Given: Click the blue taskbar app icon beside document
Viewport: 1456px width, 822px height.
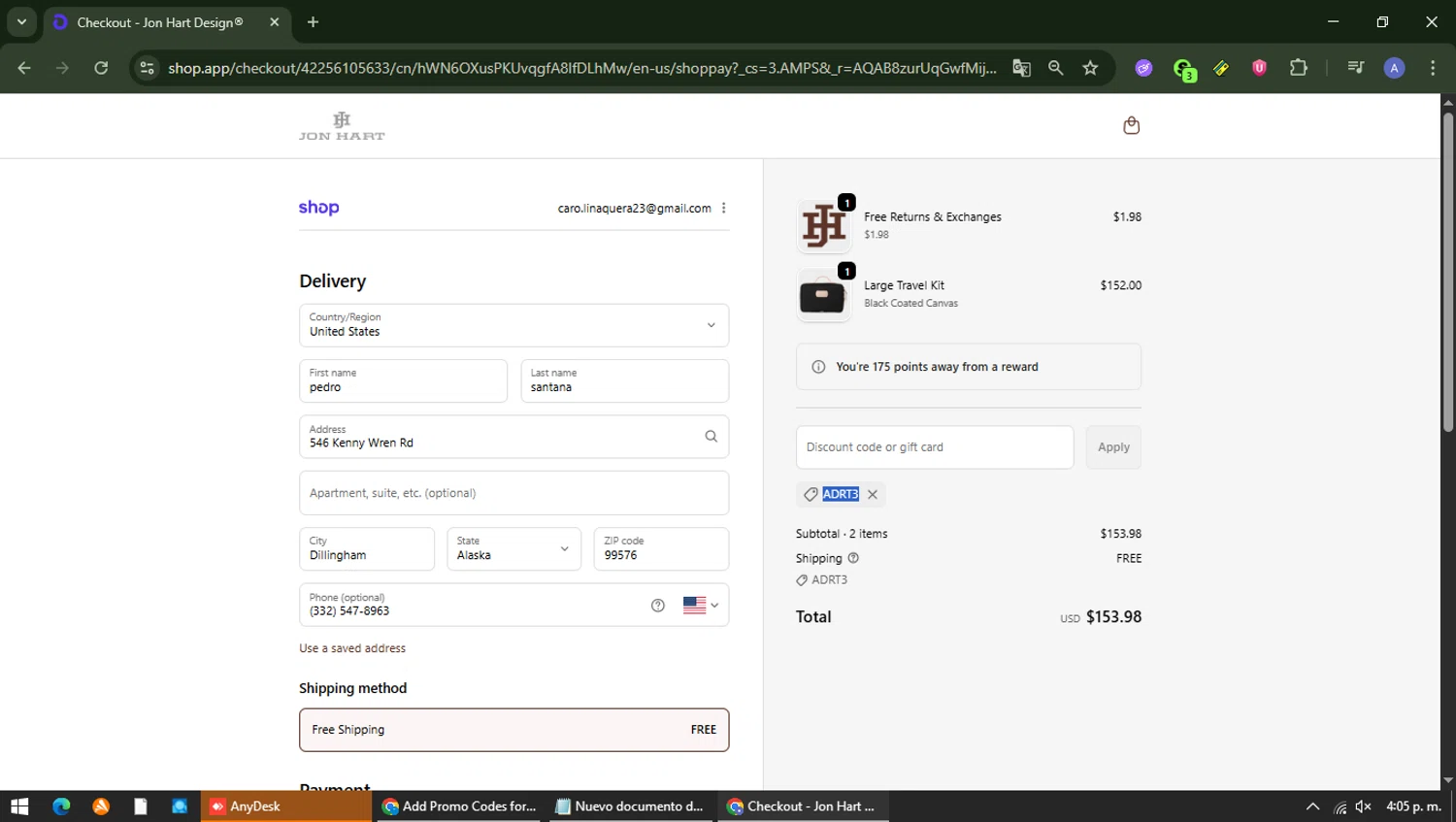Looking at the screenshot, I should tap(180, 806).
